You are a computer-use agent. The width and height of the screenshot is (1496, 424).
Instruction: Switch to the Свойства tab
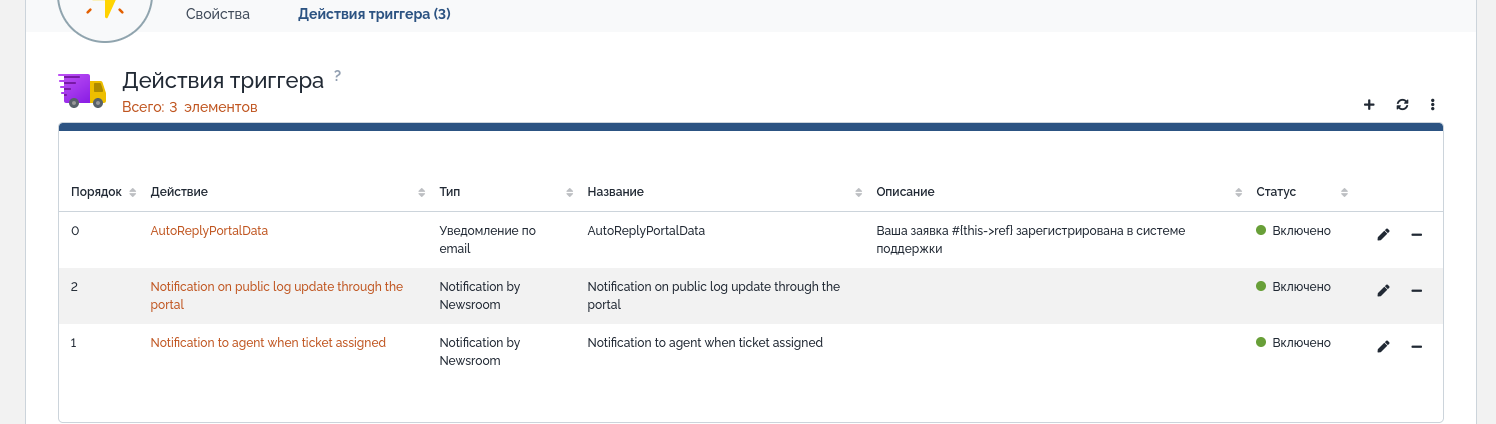coord(218,14)
